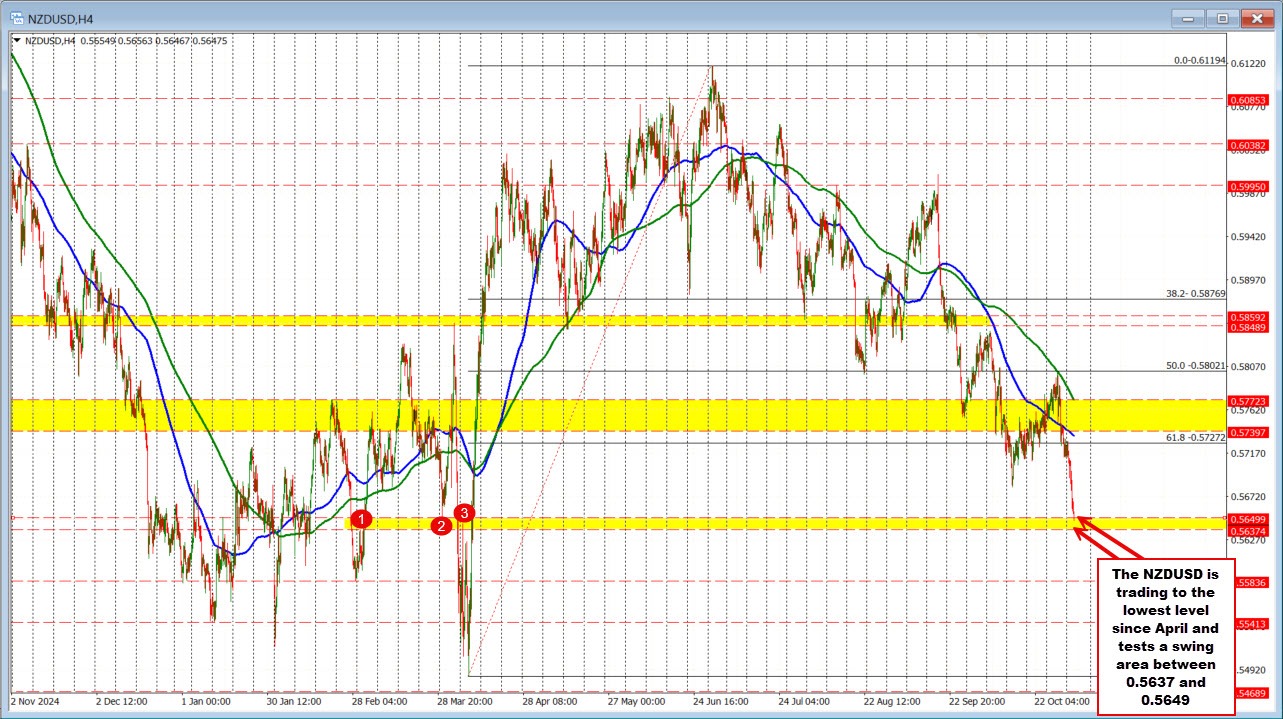Screen dimensions: 1283x719
Task: Click the NZDUSD,H4 title bar label
Action: 59,18
